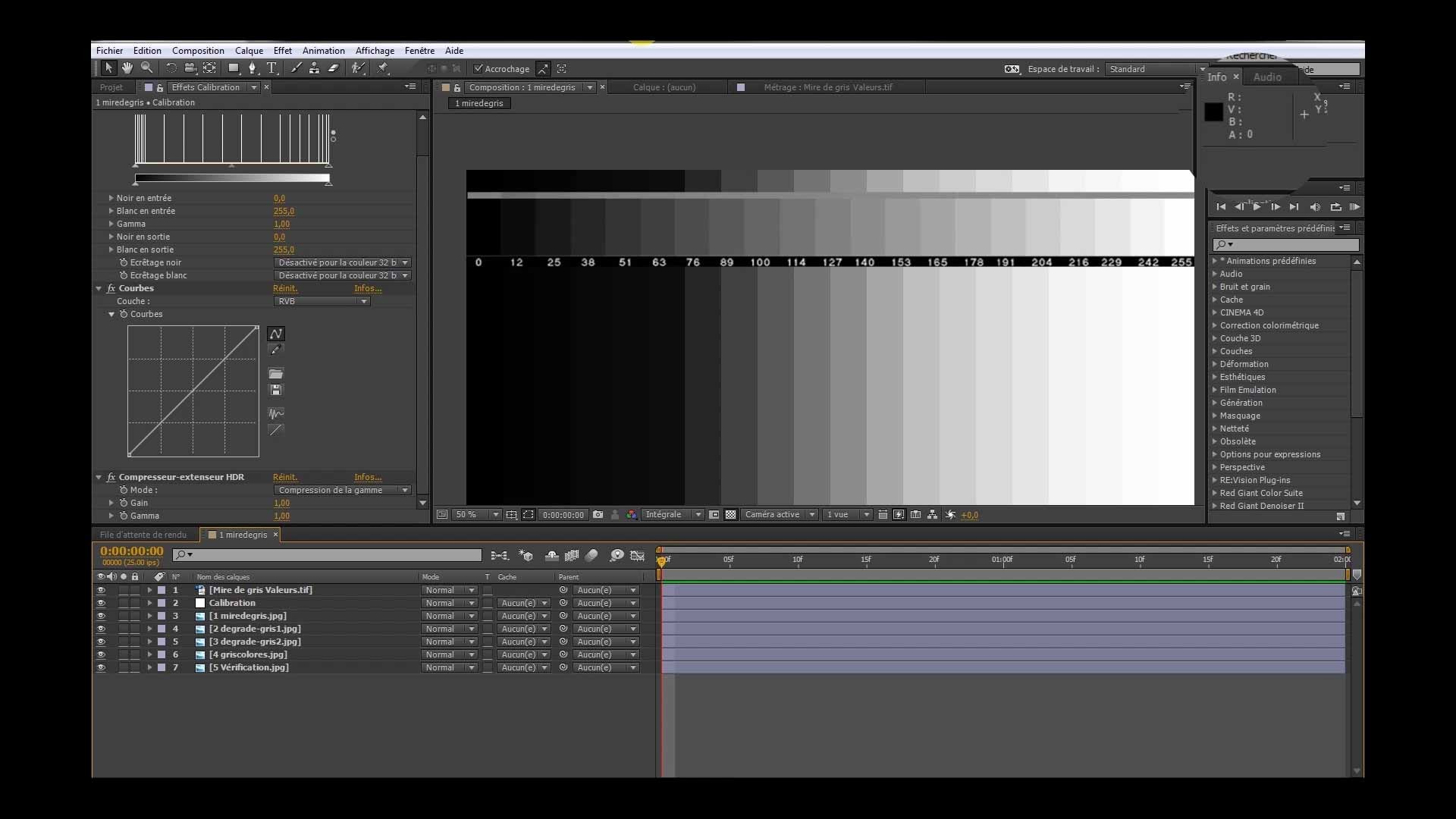Viewport: 1456px width, 819px height.
Task: Select the Eraser tool
Action: tap(333, 68)
